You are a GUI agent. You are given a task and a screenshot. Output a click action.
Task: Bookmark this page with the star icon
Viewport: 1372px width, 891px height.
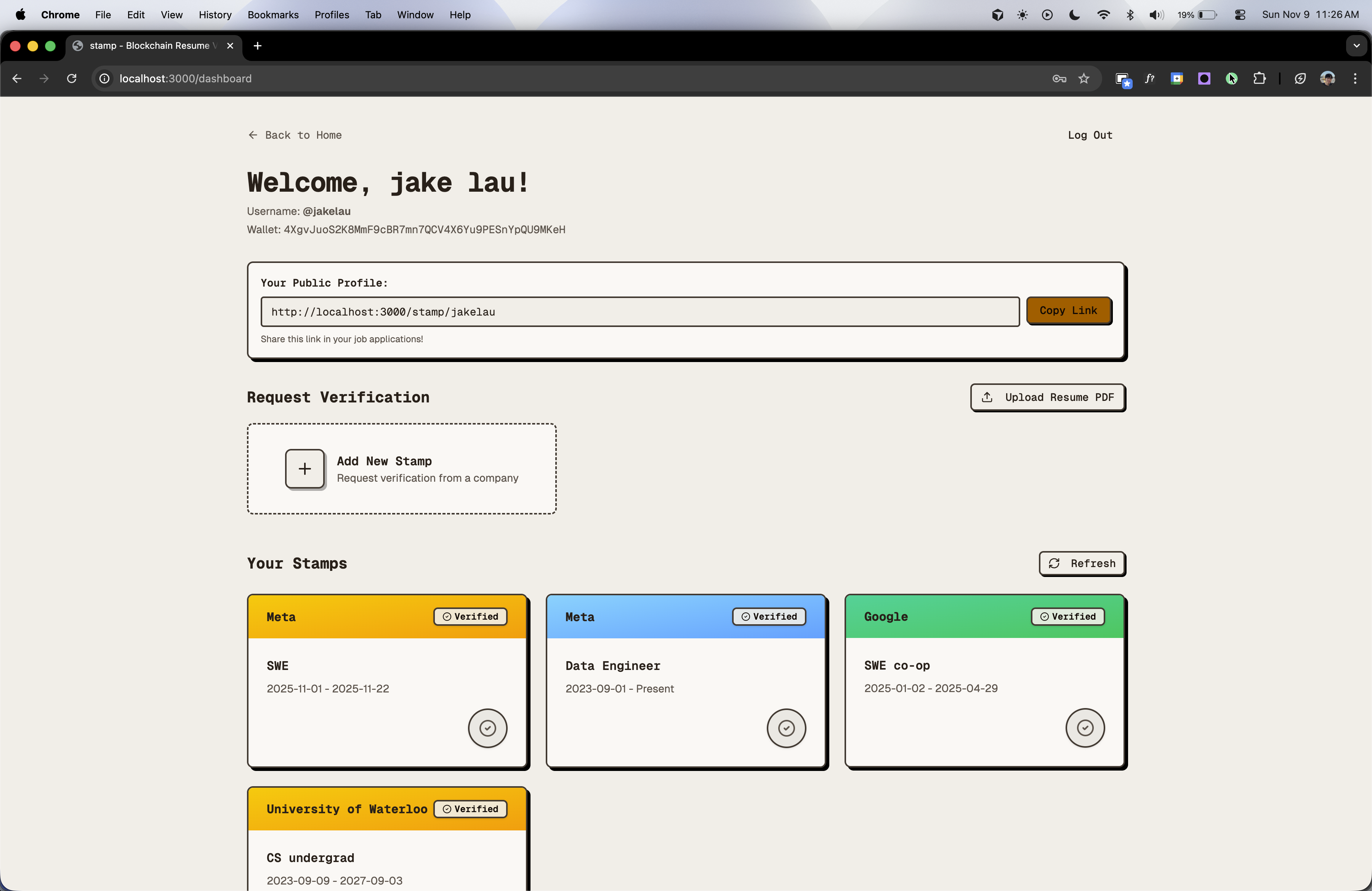point(1084,79)
